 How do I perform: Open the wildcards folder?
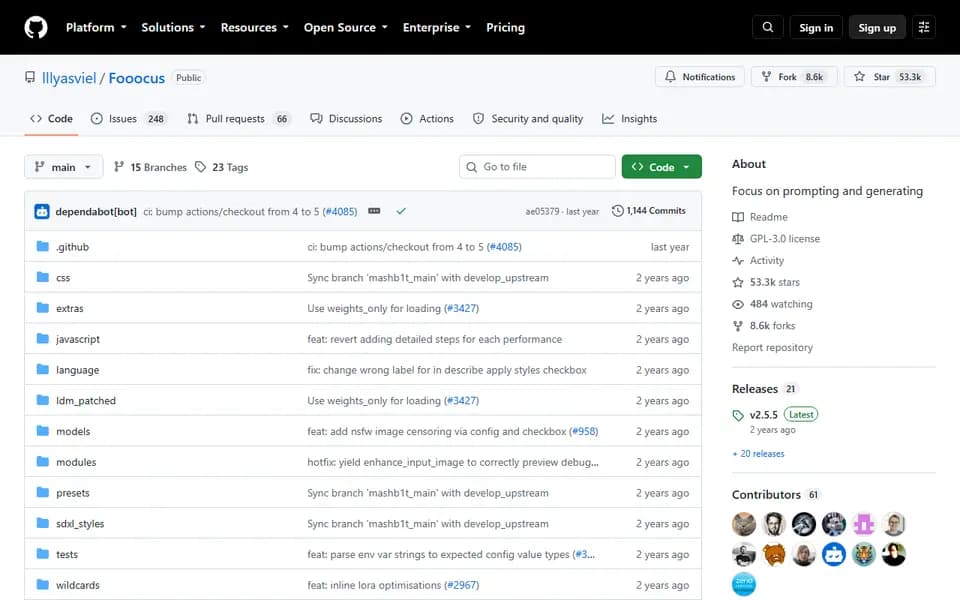[78, 585]
